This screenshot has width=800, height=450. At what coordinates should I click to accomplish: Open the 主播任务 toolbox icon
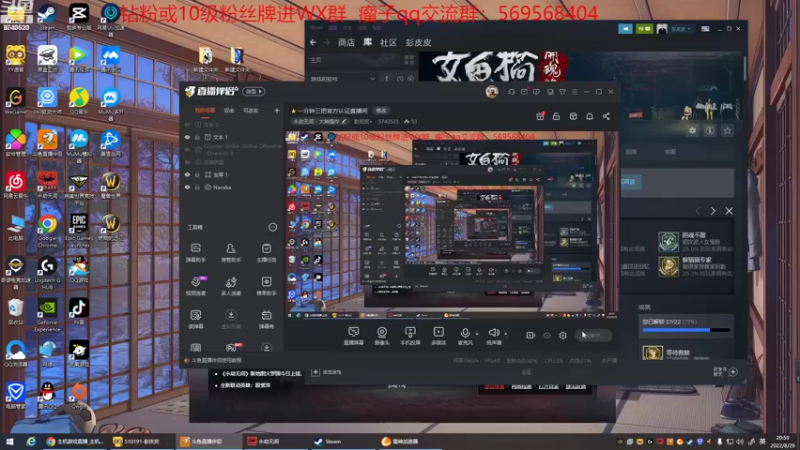pyautogui.click(x=266, y=253)
